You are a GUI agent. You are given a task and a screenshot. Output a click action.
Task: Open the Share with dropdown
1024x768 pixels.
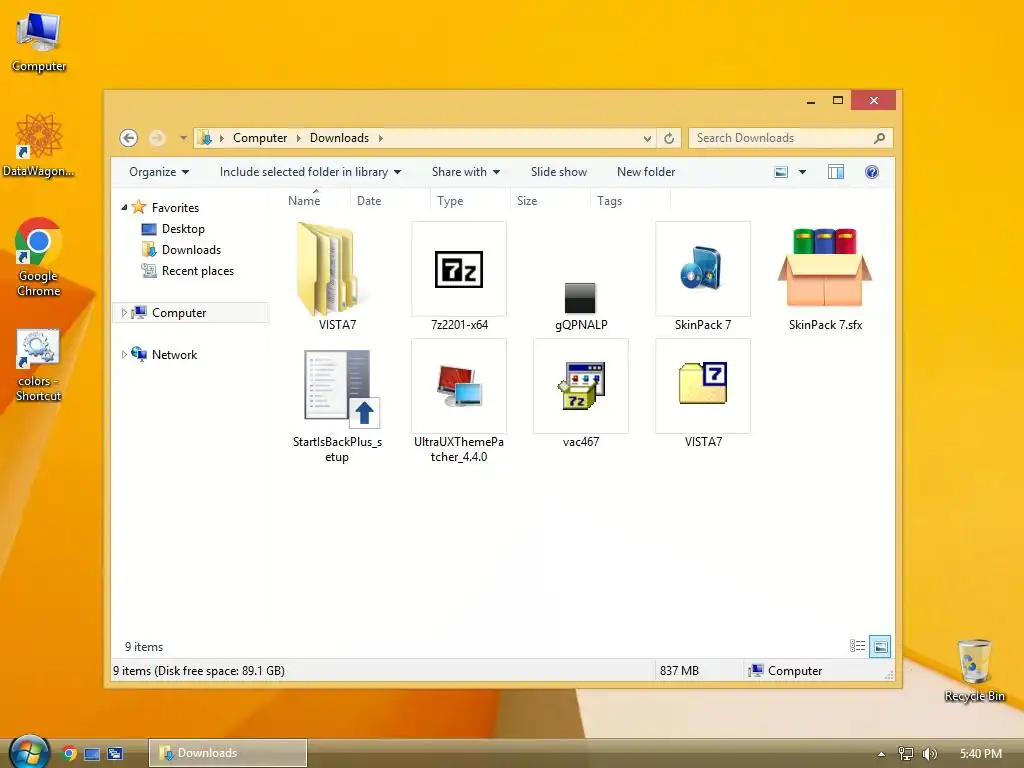(x=466, y=172)
